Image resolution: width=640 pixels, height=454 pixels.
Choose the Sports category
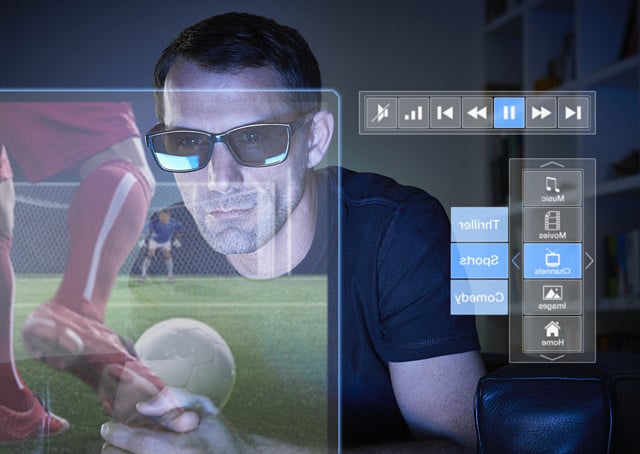click(x=480, y=260)
